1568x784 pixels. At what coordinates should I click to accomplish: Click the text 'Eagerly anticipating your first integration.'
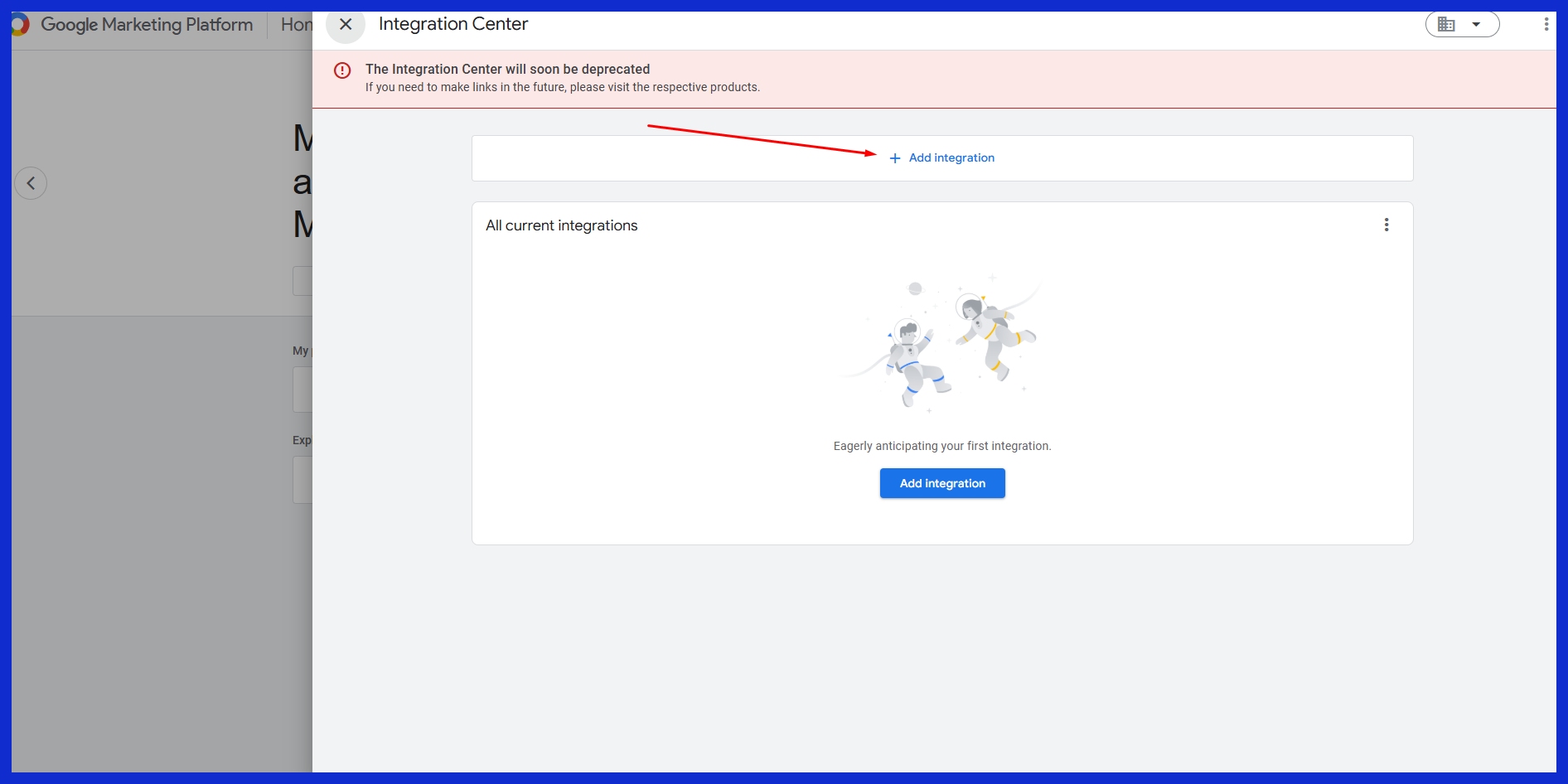(942, 446)
